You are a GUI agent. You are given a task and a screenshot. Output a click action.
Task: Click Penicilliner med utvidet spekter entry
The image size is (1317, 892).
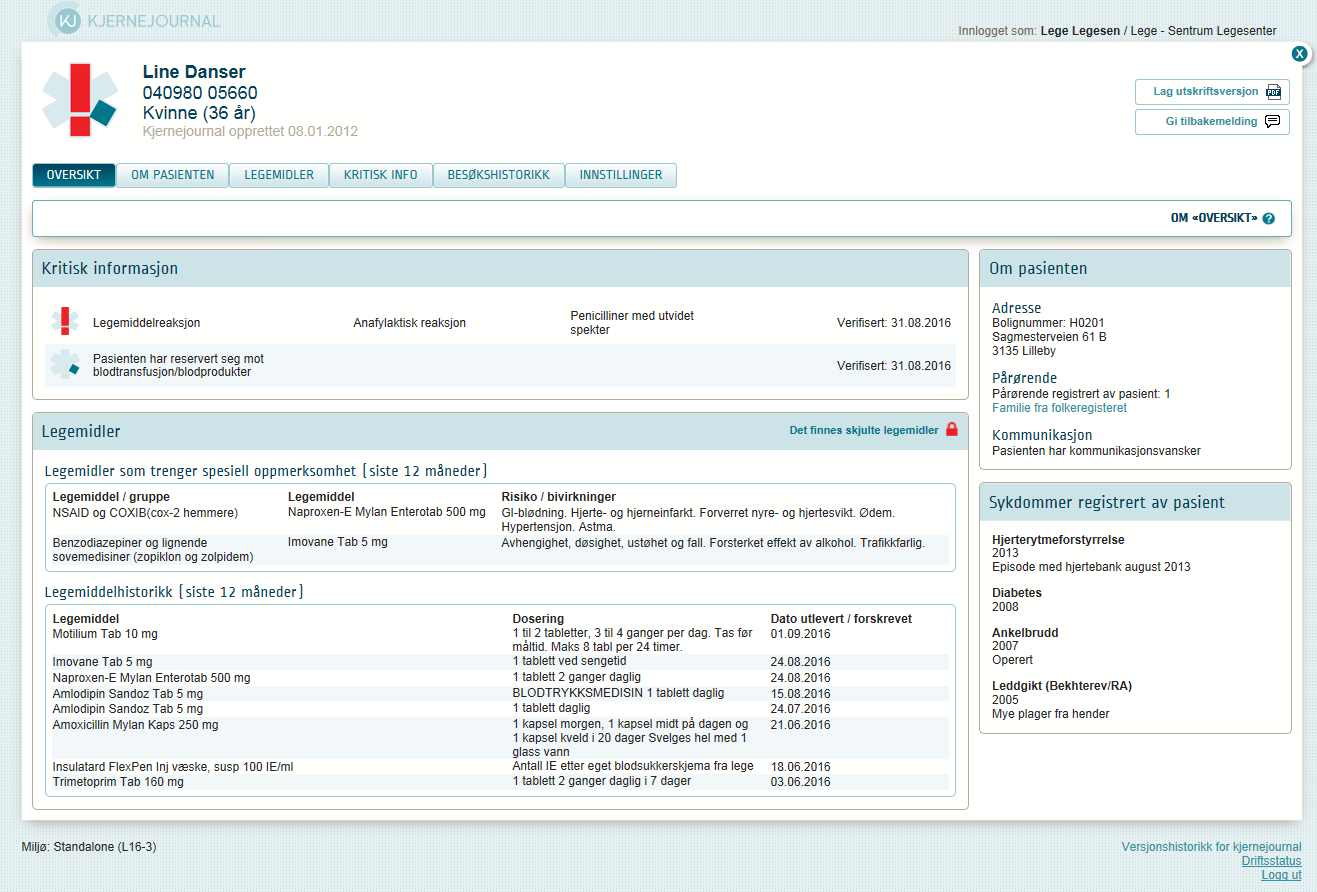[x=632, y=322]
